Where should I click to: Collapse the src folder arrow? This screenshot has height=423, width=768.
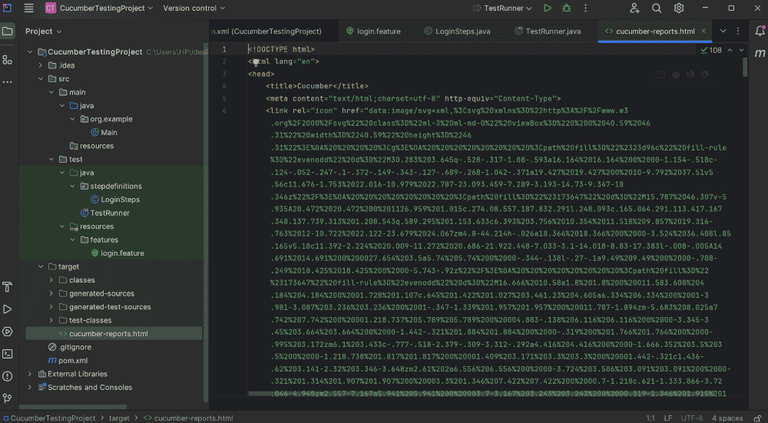[x=41, y=79]
